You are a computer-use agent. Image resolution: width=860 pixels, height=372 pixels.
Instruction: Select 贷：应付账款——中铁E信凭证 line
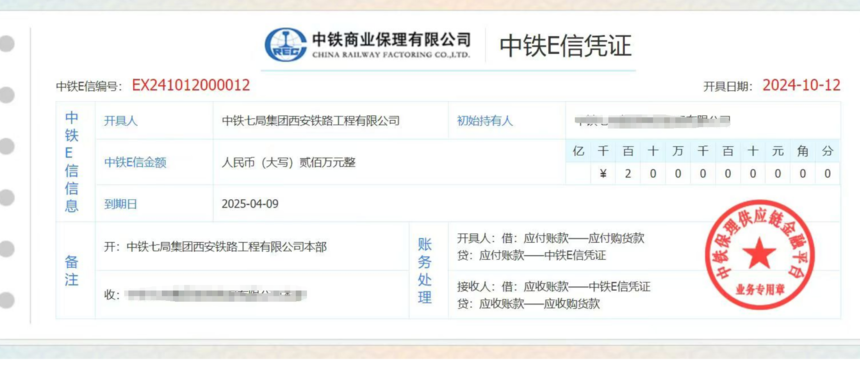point(531,256)
